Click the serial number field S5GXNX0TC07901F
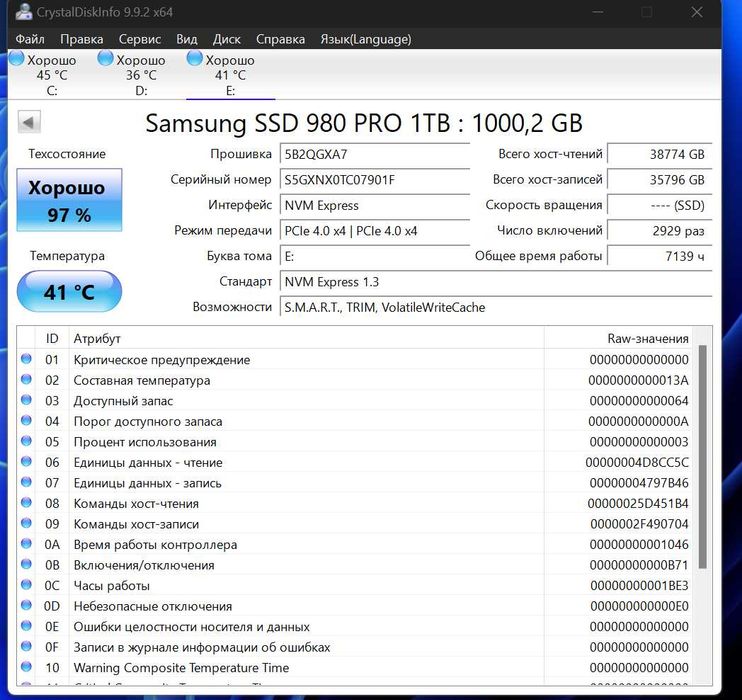Image resolution: width=742 pixels, height=700 pixels. click(375, 180)
